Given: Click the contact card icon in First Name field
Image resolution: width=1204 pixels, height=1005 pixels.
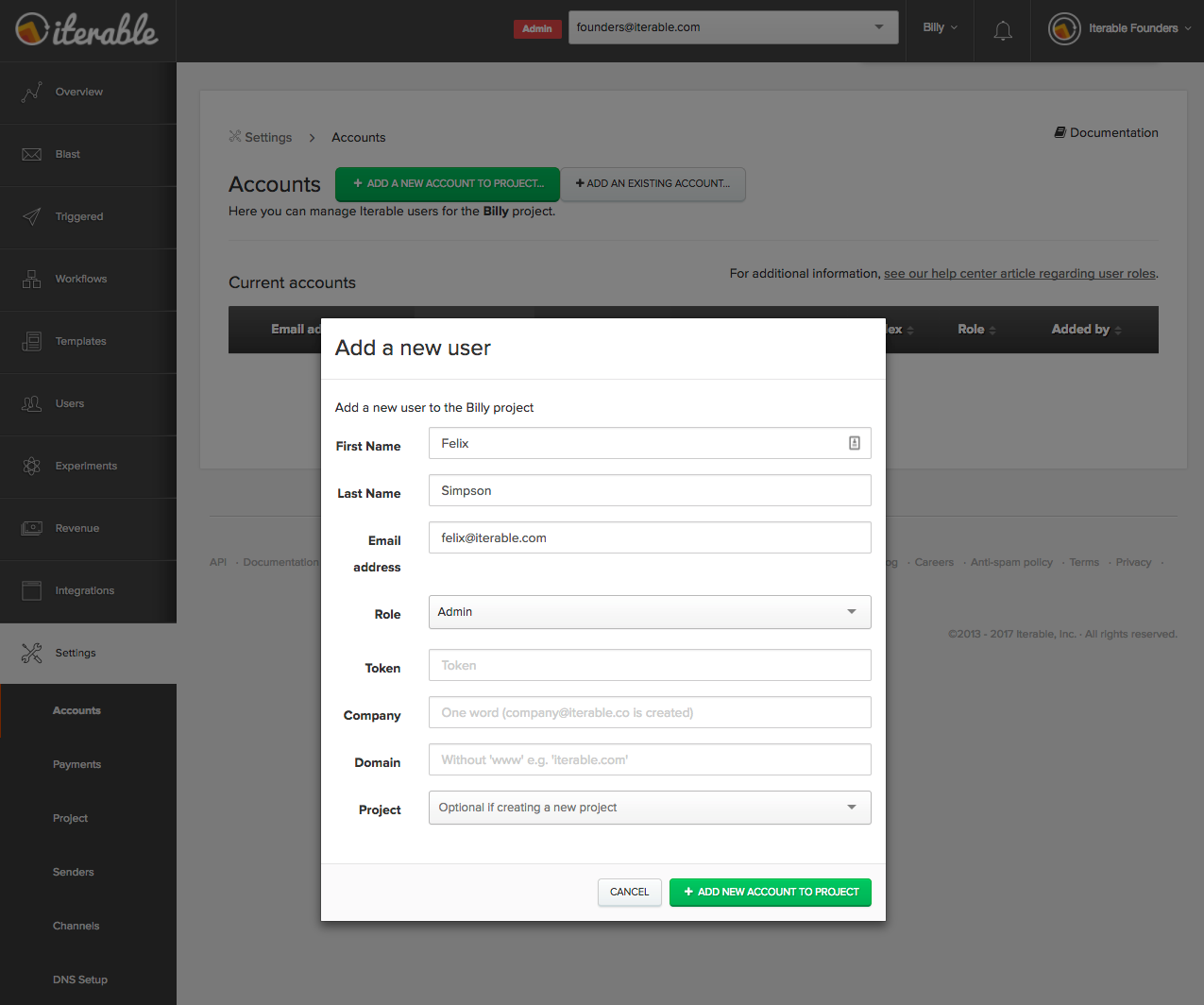Looking at the screenshot, I should point(855,443).
